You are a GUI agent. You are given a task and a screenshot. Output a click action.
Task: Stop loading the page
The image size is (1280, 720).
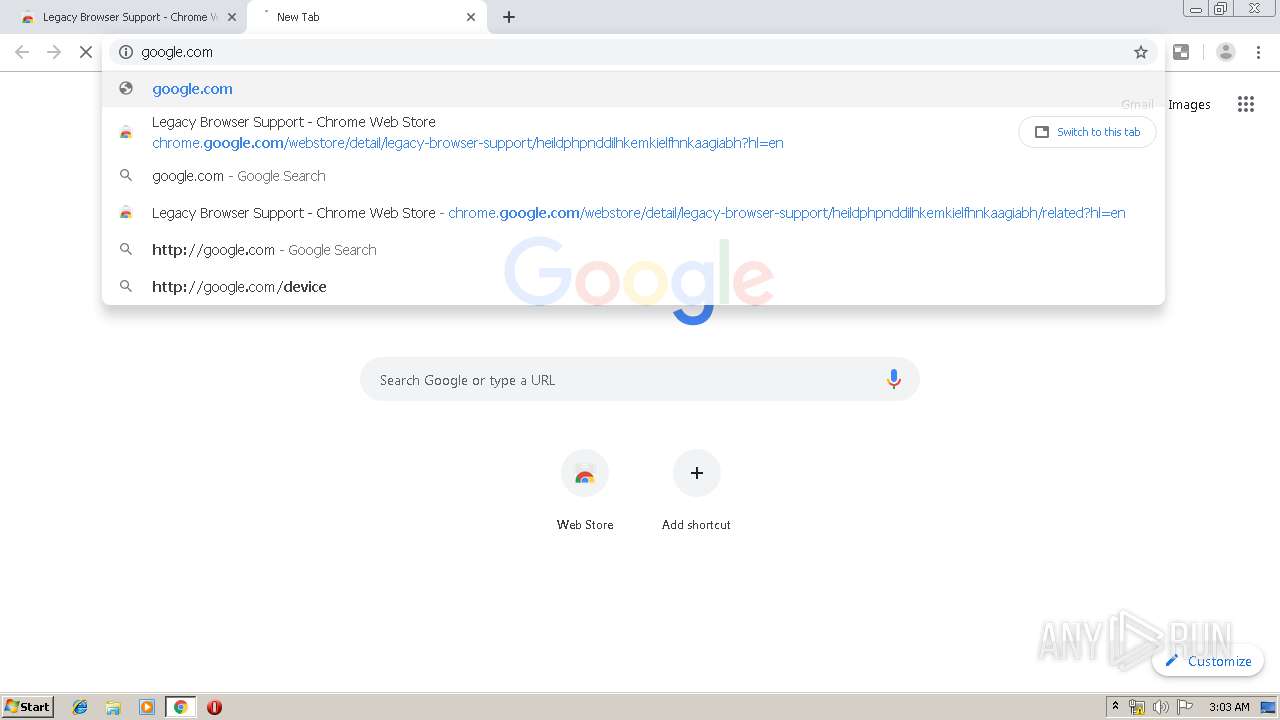pos(86,52)
